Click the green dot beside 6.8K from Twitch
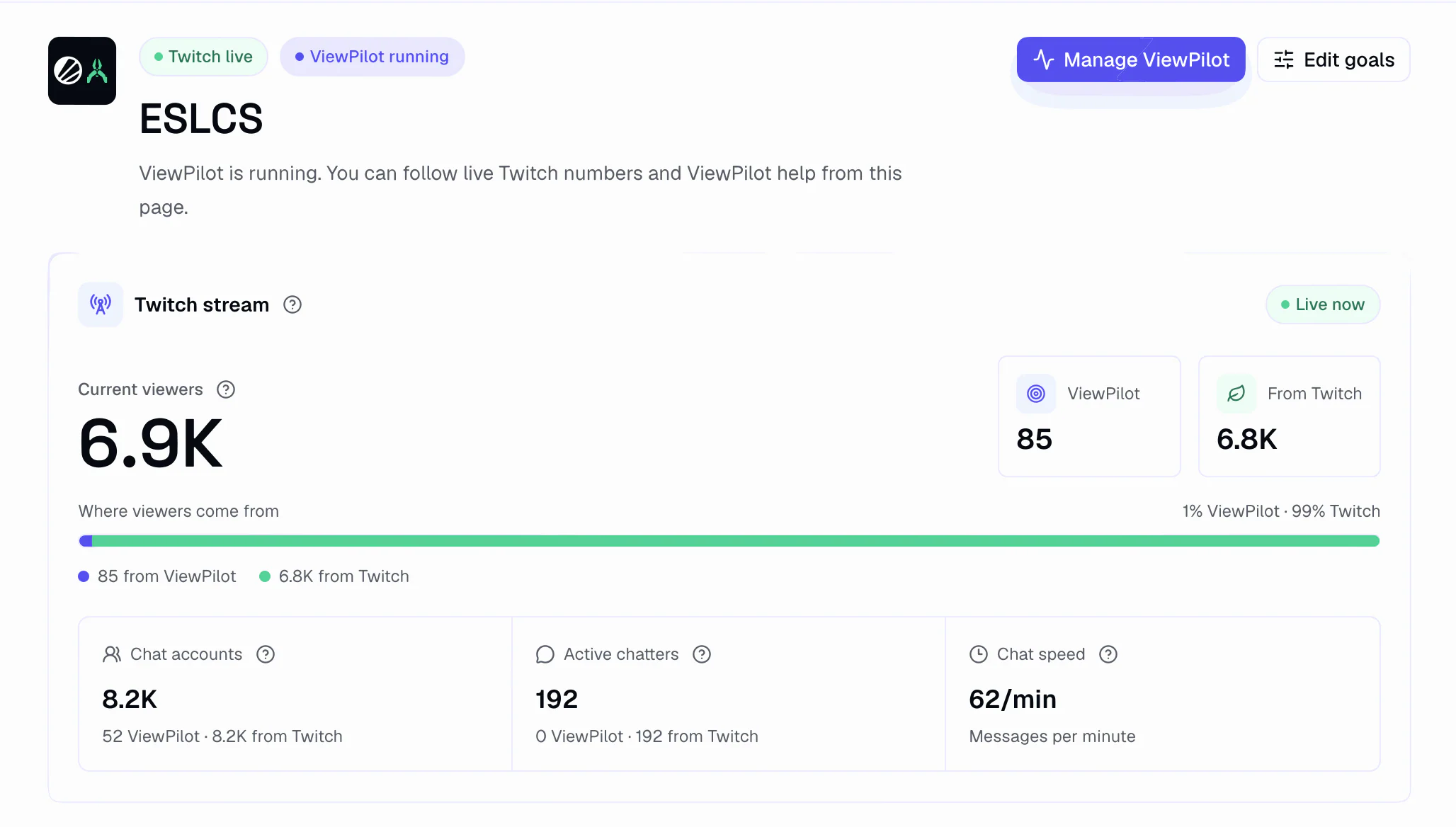The width and height of the screenshot is (1456, 827). 265,576
